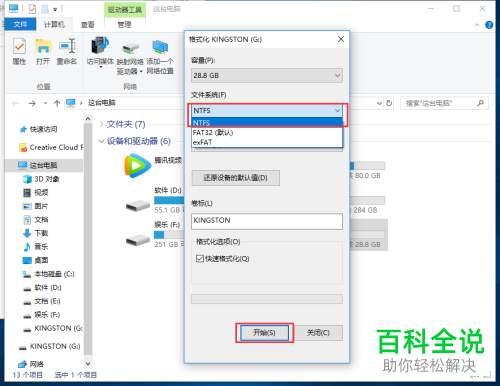Collapse Devices and drives (设备和驱动器) group
Viewport: 500px width, 386px height.
coord(101,141)
